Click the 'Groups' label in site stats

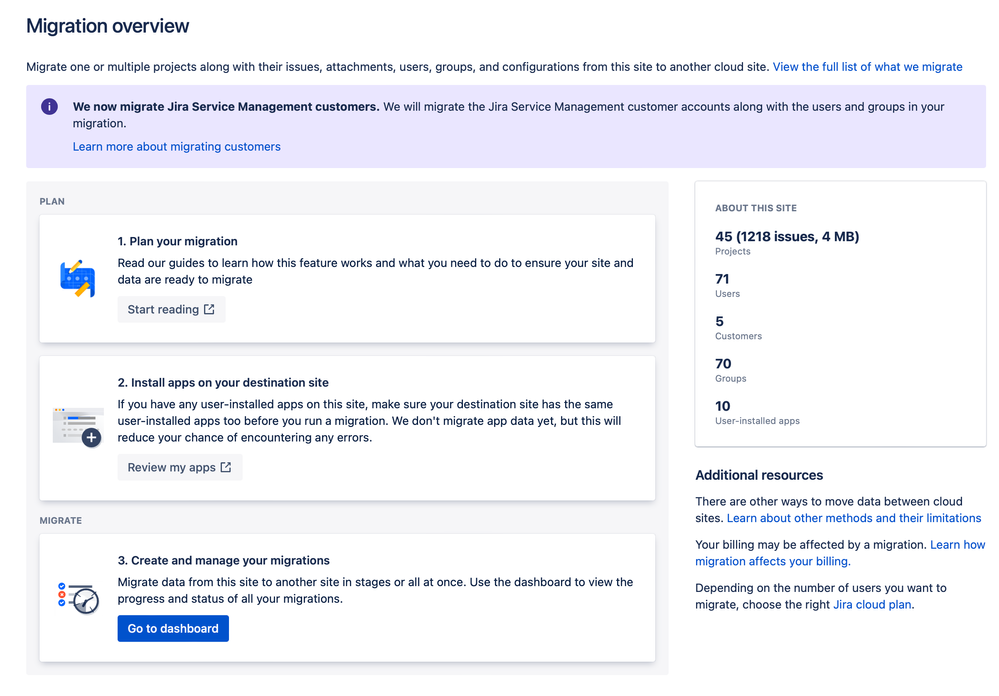731,379
